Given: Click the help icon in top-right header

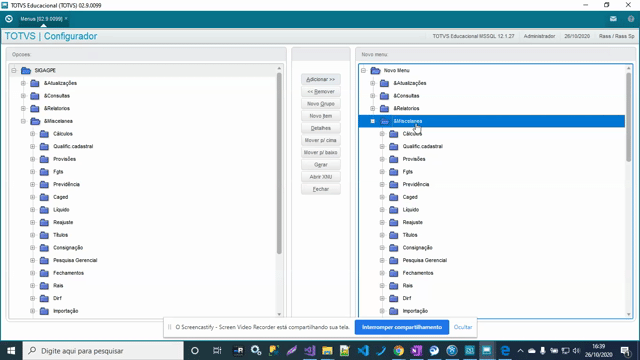Looking at the screenshot, I should (x=631, y=19).
